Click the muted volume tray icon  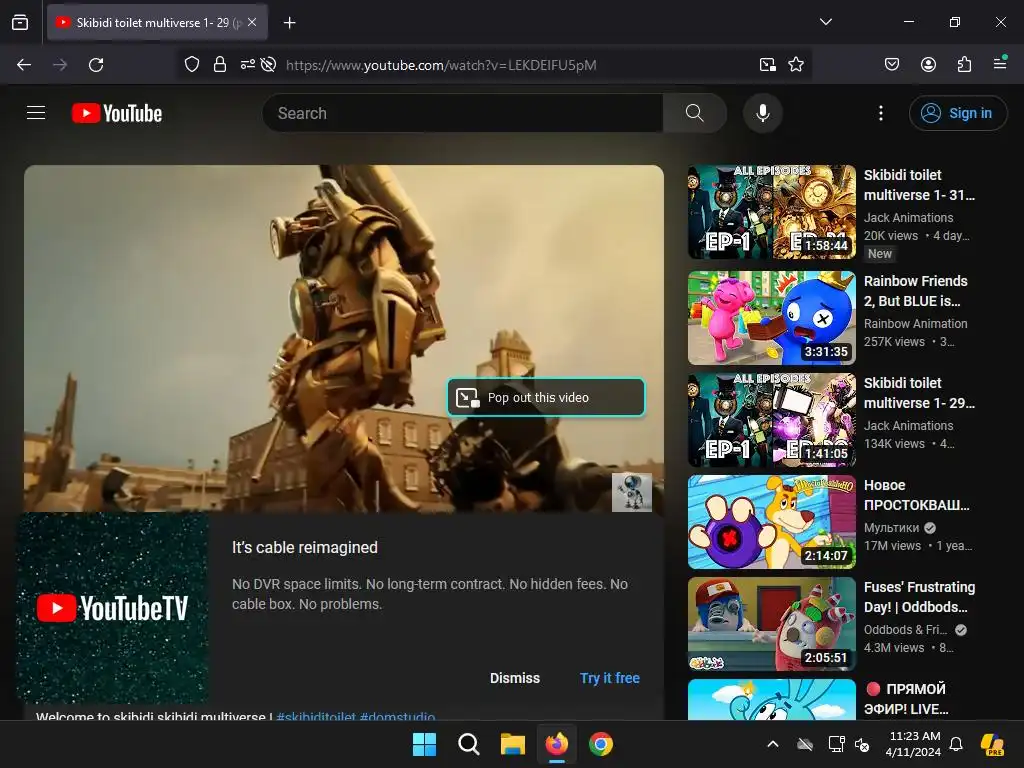point(862,744)
